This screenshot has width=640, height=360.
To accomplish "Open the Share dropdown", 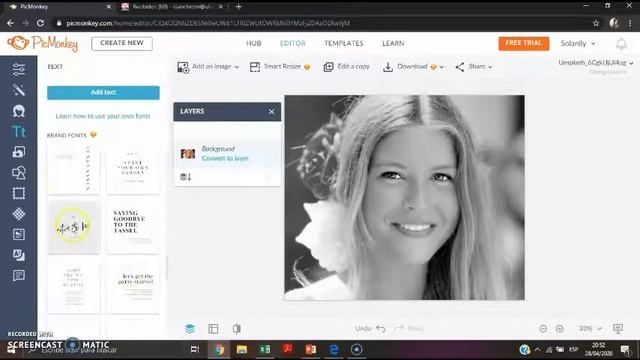I will pyautogui.click(x=474, y=67).
